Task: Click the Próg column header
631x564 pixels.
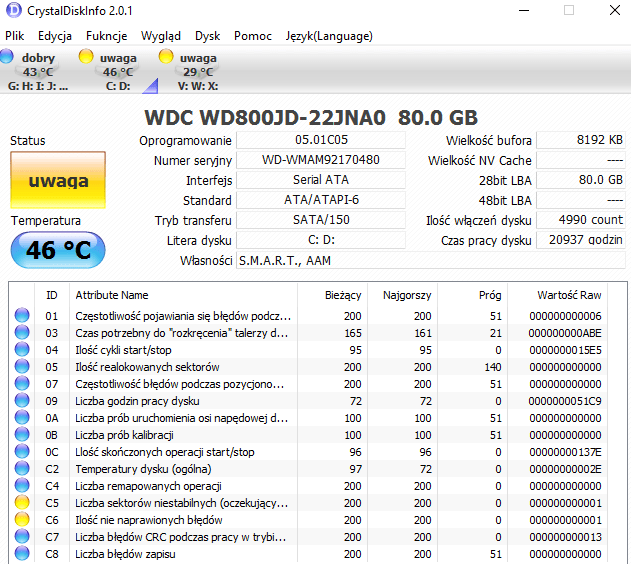Action: (472, 295)
